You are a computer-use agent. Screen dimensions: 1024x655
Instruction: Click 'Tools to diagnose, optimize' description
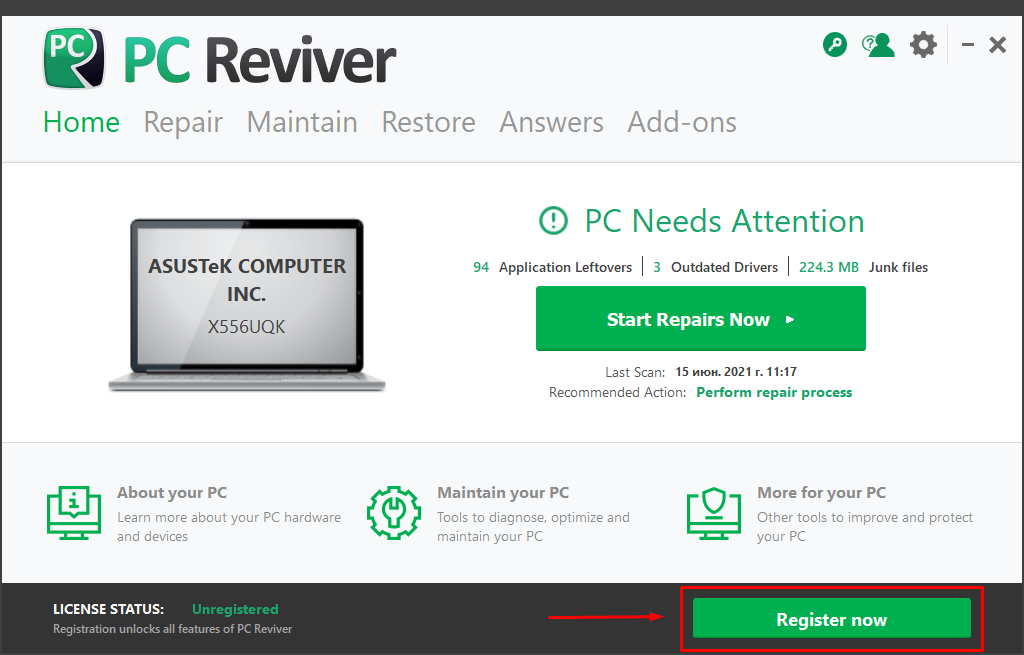[534, 526]
